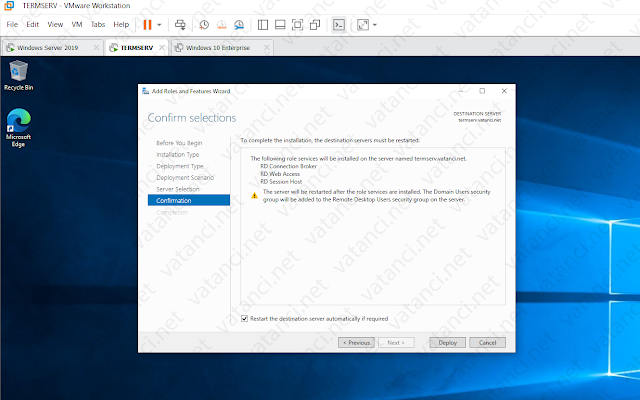Open the Help menu
This screenshot has width=640, height=400.
click(x=121, y=24)
